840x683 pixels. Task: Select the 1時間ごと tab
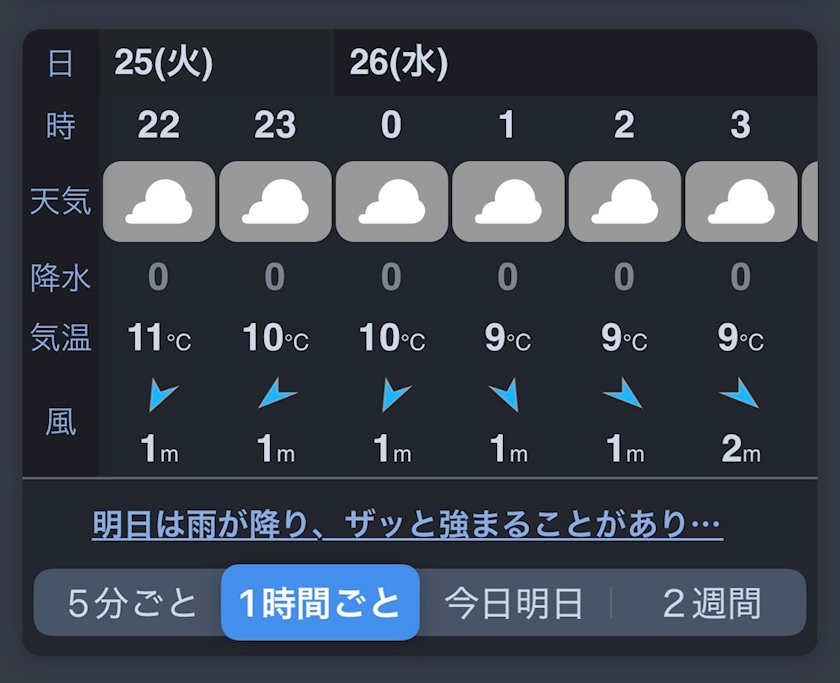320,603
